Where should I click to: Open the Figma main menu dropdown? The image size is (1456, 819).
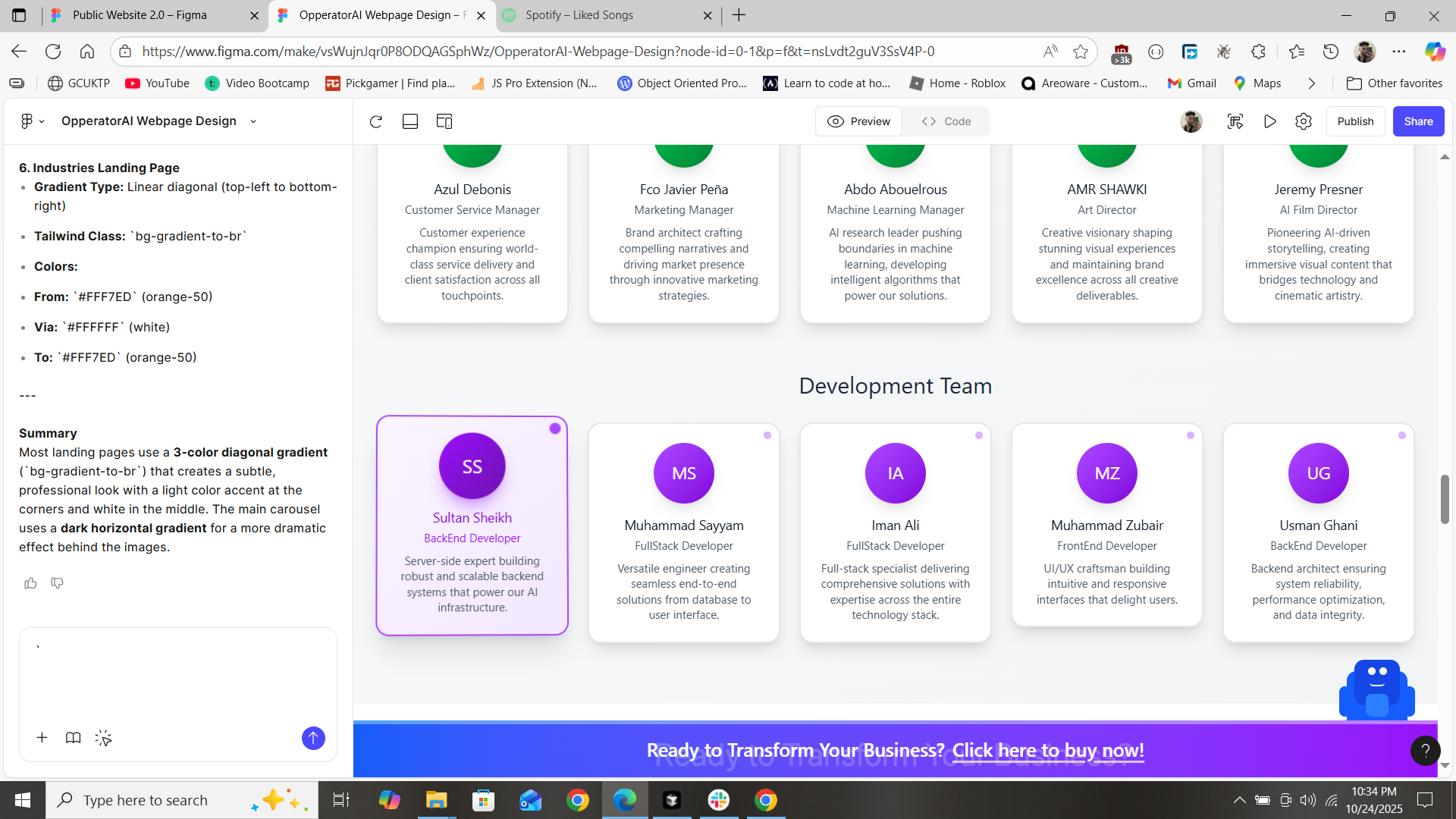pyautogui.click(x=32, y=121)
